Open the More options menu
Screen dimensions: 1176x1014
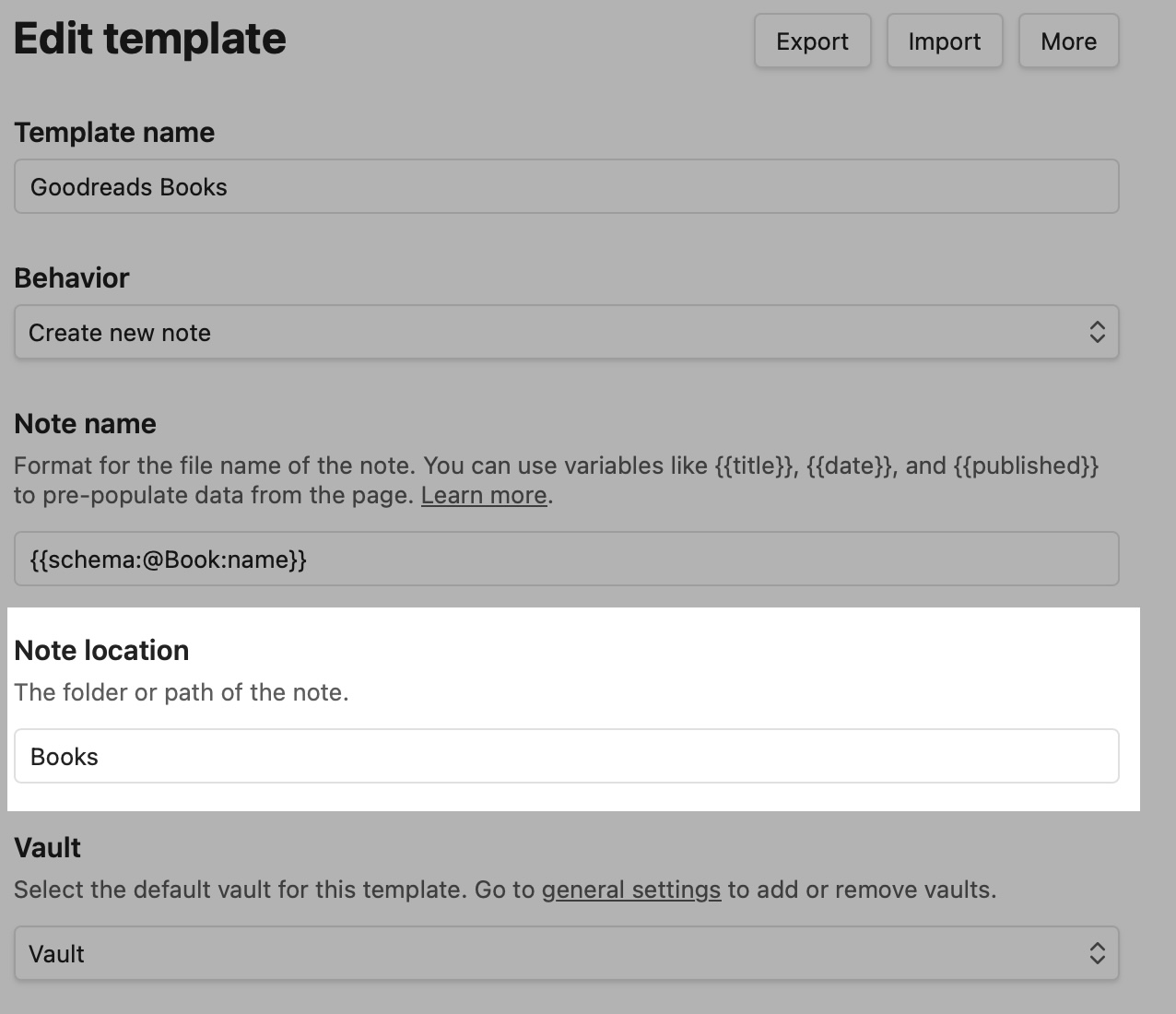(x=1068, y=41)
